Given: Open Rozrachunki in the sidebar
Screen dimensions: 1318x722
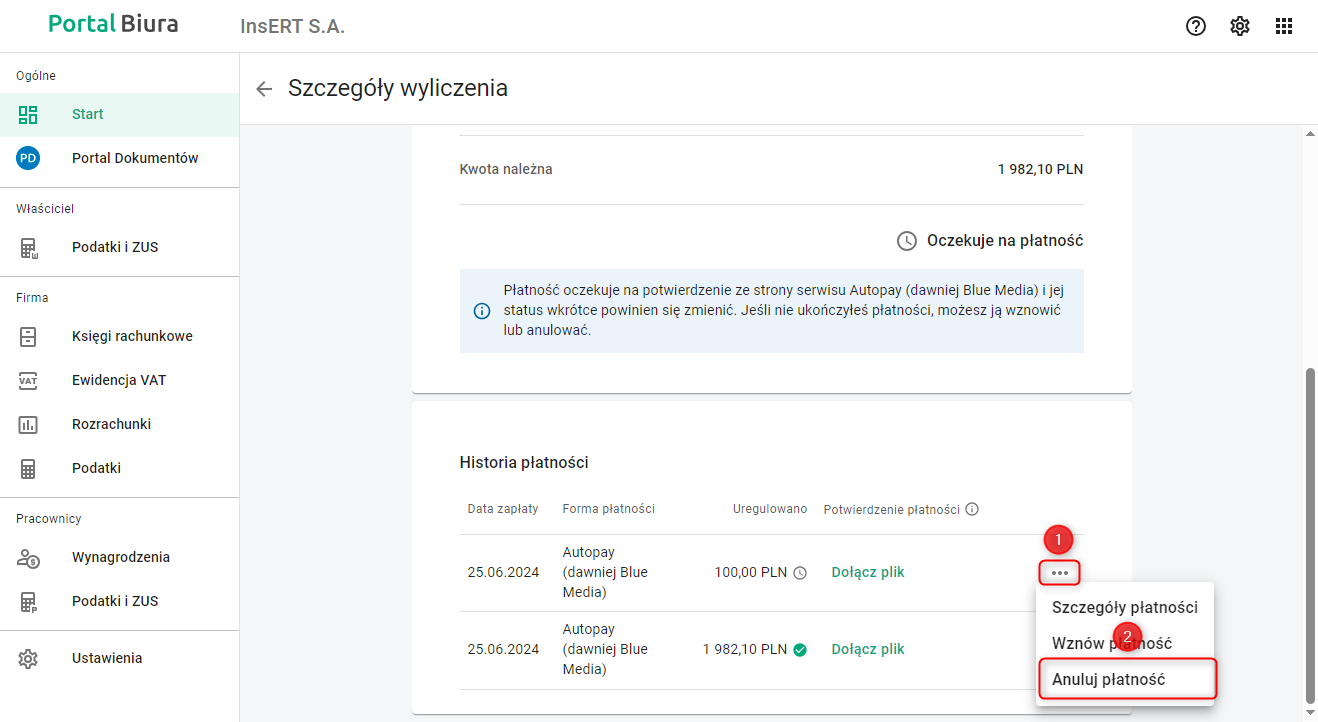Looking at the screenshot, I should [x=111, y=424].
